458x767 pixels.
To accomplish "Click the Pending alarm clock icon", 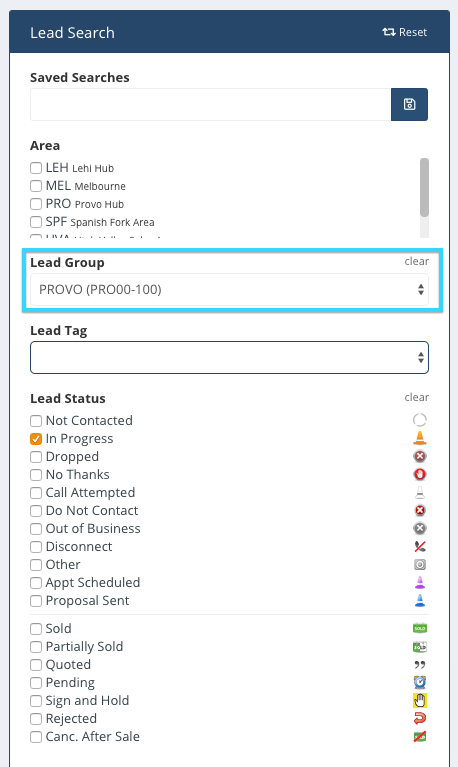I will [x=420, y=682].
